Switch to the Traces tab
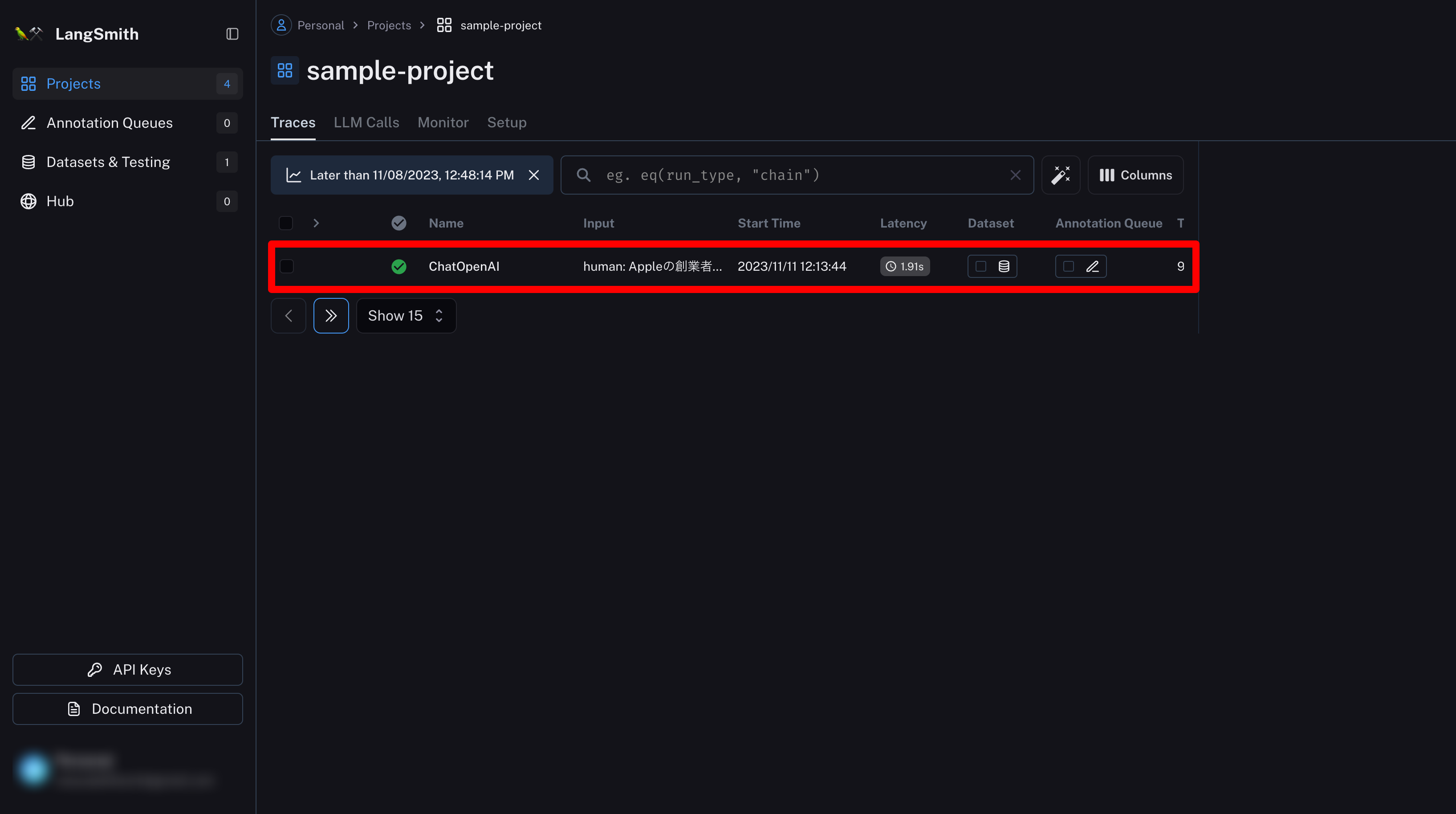This screenshot has height=814, width=1456. 293,122
